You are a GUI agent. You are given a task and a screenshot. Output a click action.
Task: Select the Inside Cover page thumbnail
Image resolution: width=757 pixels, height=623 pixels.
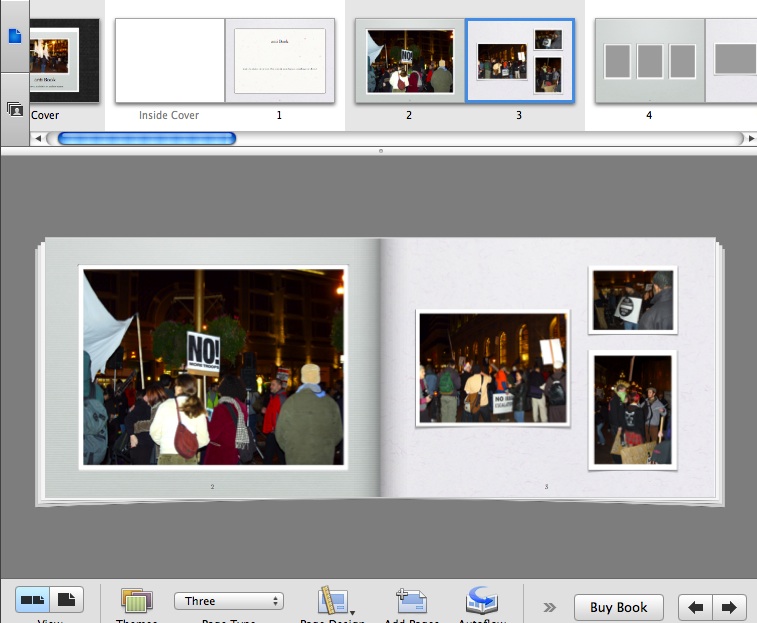(x=170, y=60)
